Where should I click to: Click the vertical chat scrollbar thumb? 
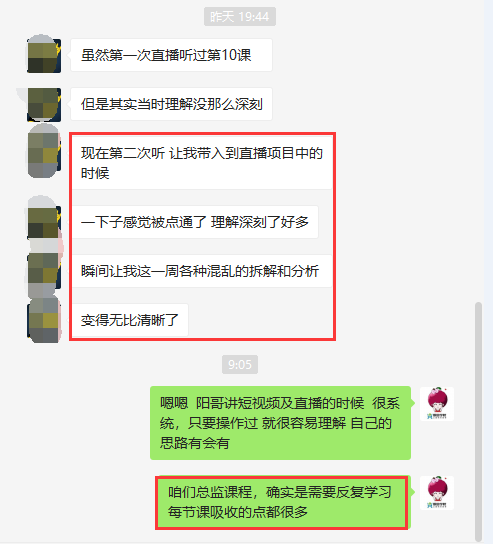click(x=478, y=421)
